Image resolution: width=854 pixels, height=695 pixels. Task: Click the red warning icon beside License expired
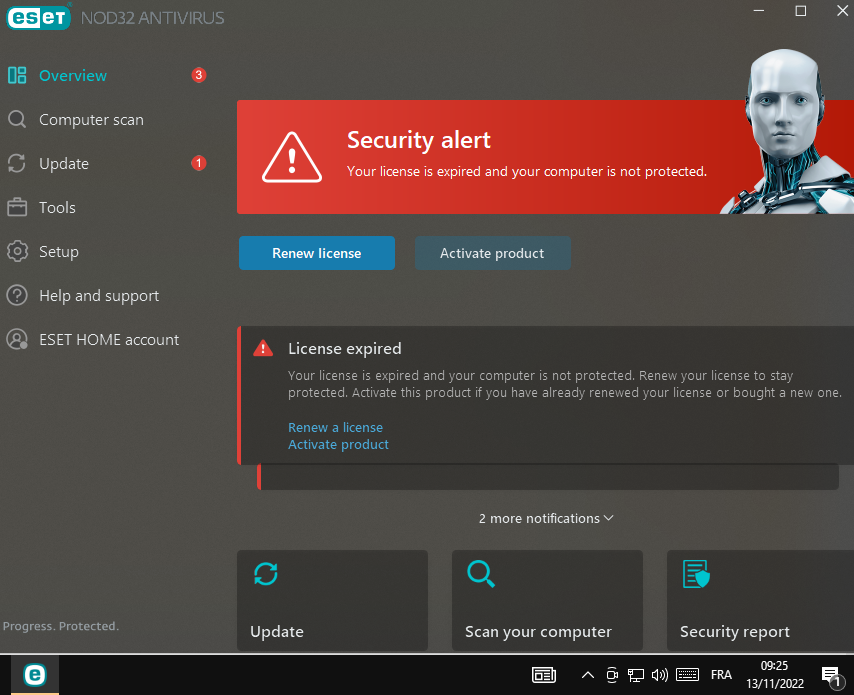tap(263, 348)
